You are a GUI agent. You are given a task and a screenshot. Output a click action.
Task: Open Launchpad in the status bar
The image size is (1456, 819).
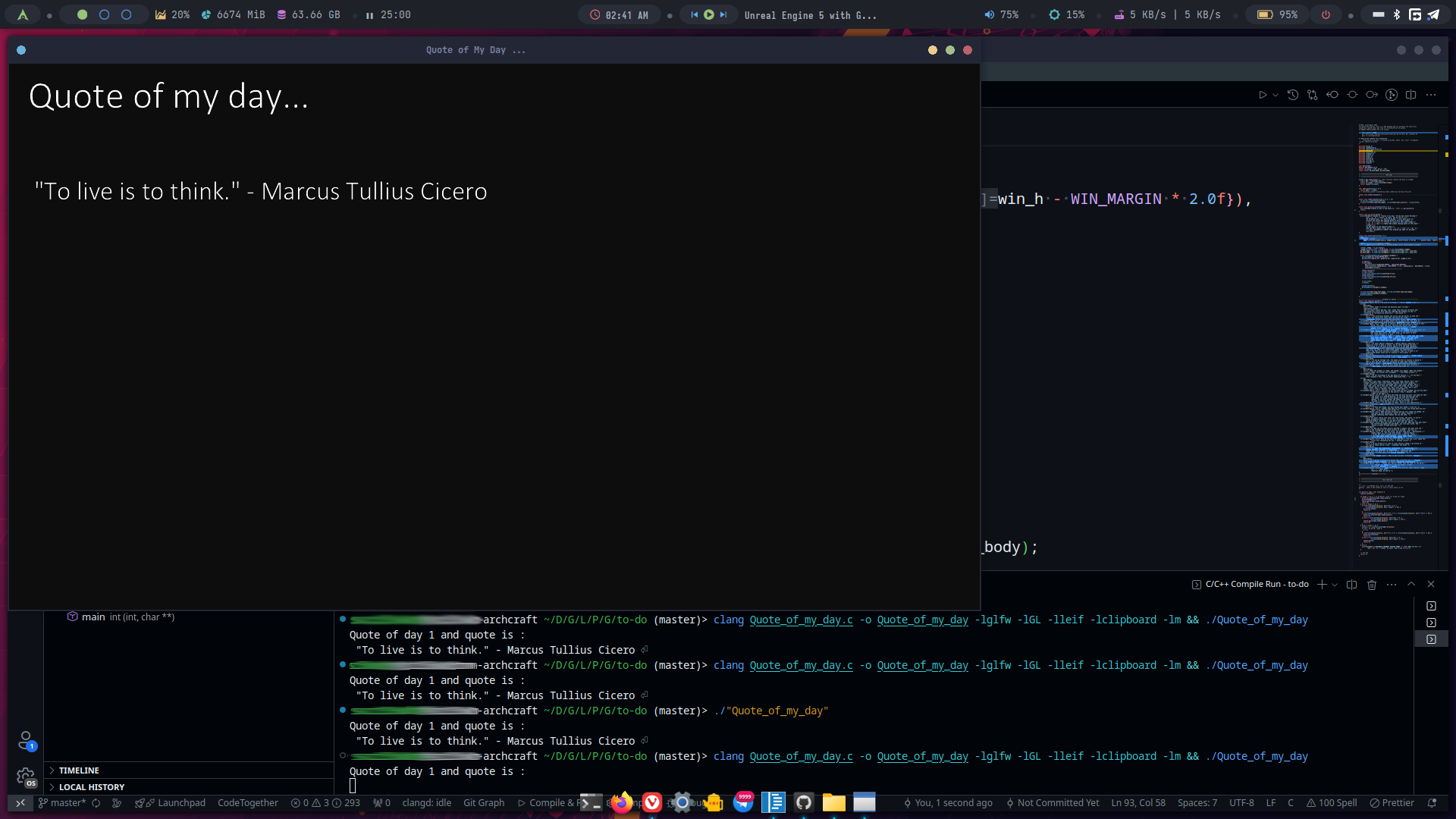tap(170, 802)
